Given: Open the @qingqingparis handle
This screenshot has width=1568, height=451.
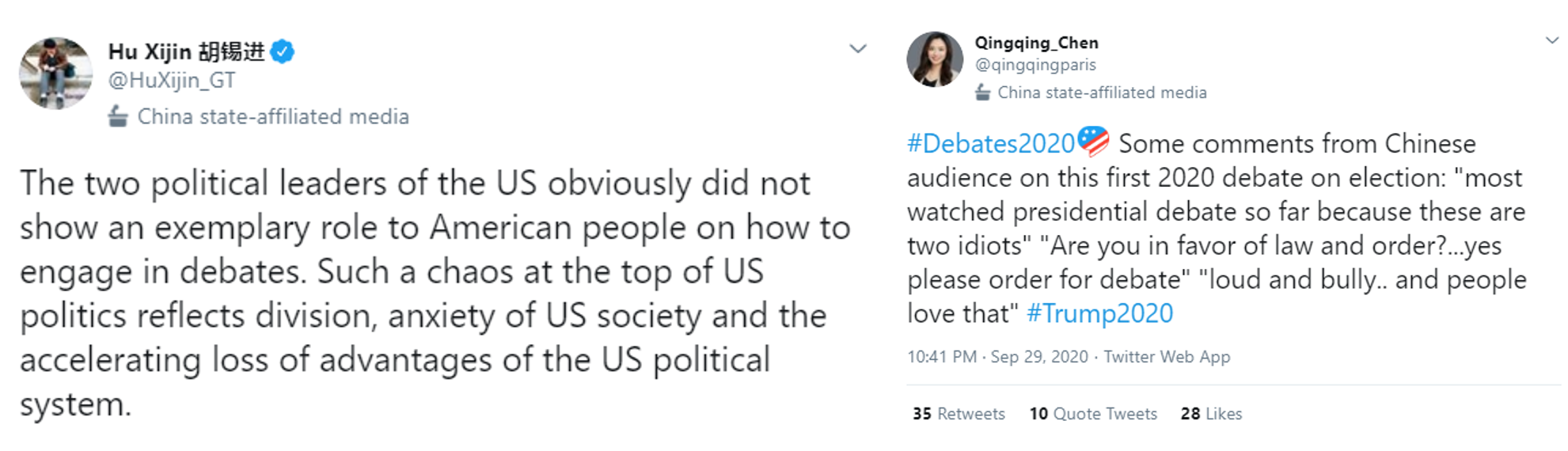Looking at the screenshot, I should 1035,65.
